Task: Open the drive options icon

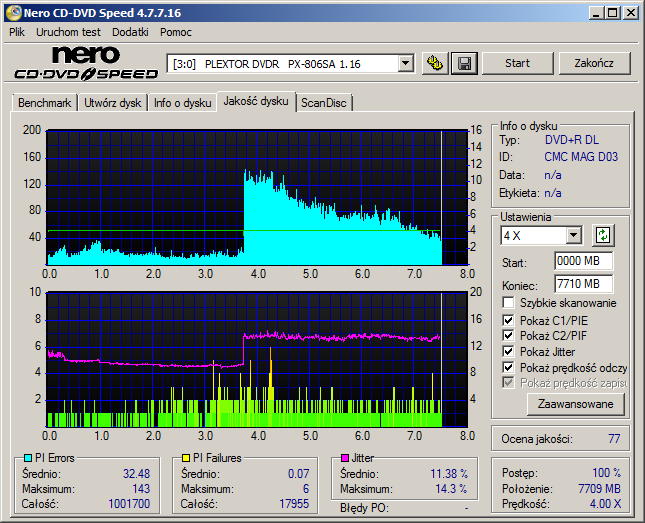Action: [435, 63]
